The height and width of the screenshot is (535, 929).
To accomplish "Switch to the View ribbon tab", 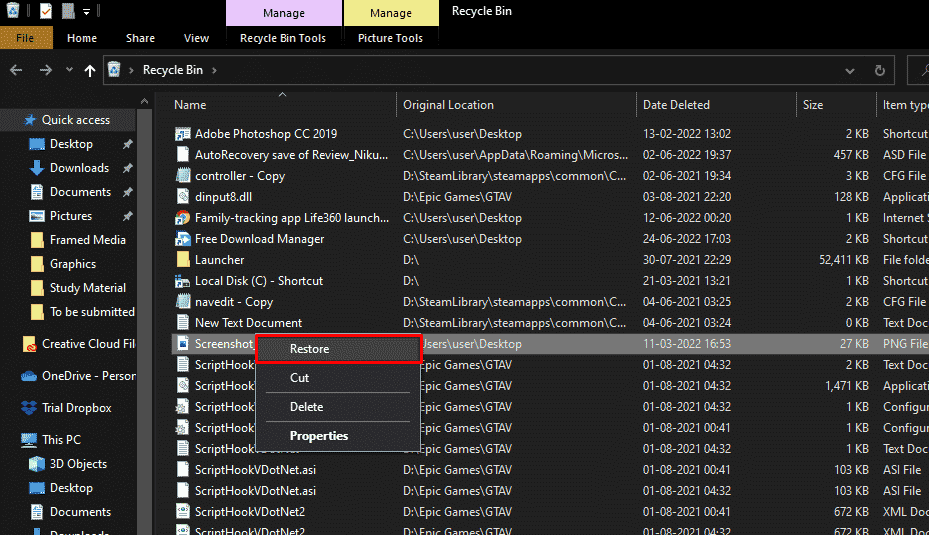I will pos(196,38).
